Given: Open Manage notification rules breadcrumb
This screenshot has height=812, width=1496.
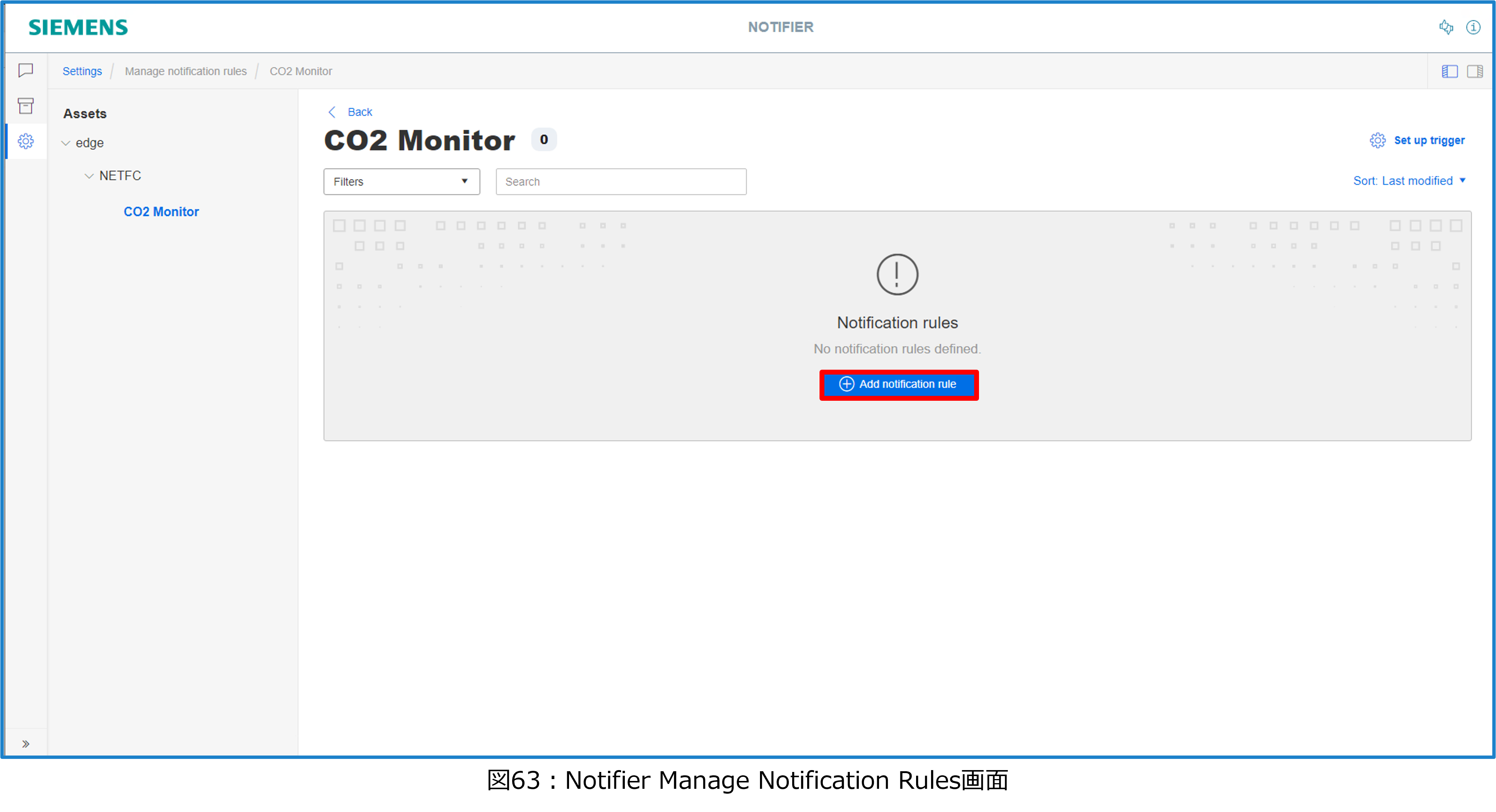Looking at the screenshot, I should pyautogui.click(x=186, y=71).
